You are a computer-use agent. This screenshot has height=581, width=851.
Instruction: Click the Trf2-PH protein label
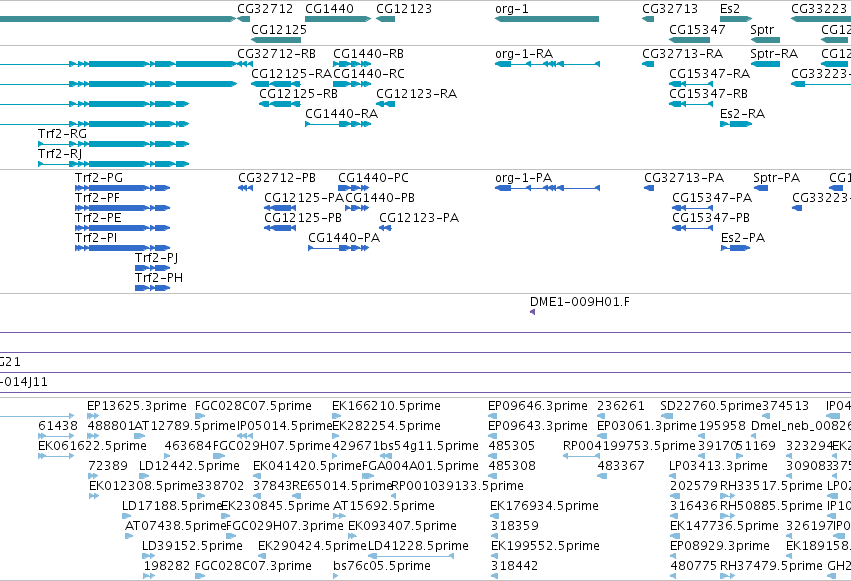[159, 278]
